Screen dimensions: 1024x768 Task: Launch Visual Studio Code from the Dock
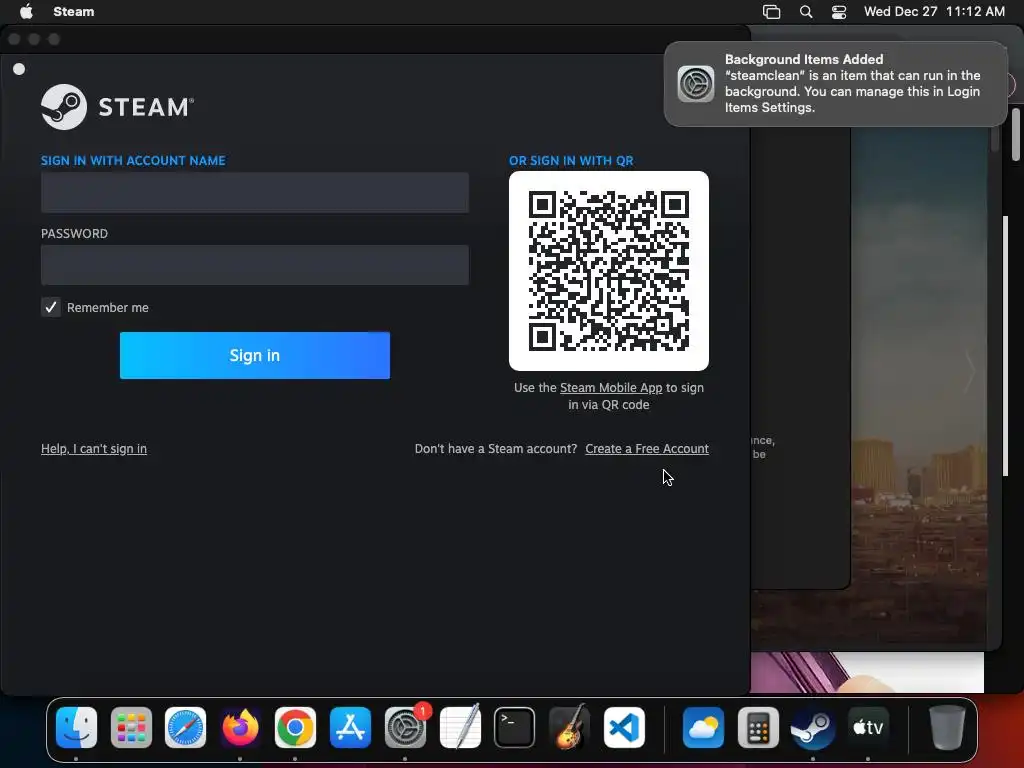tap(624, 728)
